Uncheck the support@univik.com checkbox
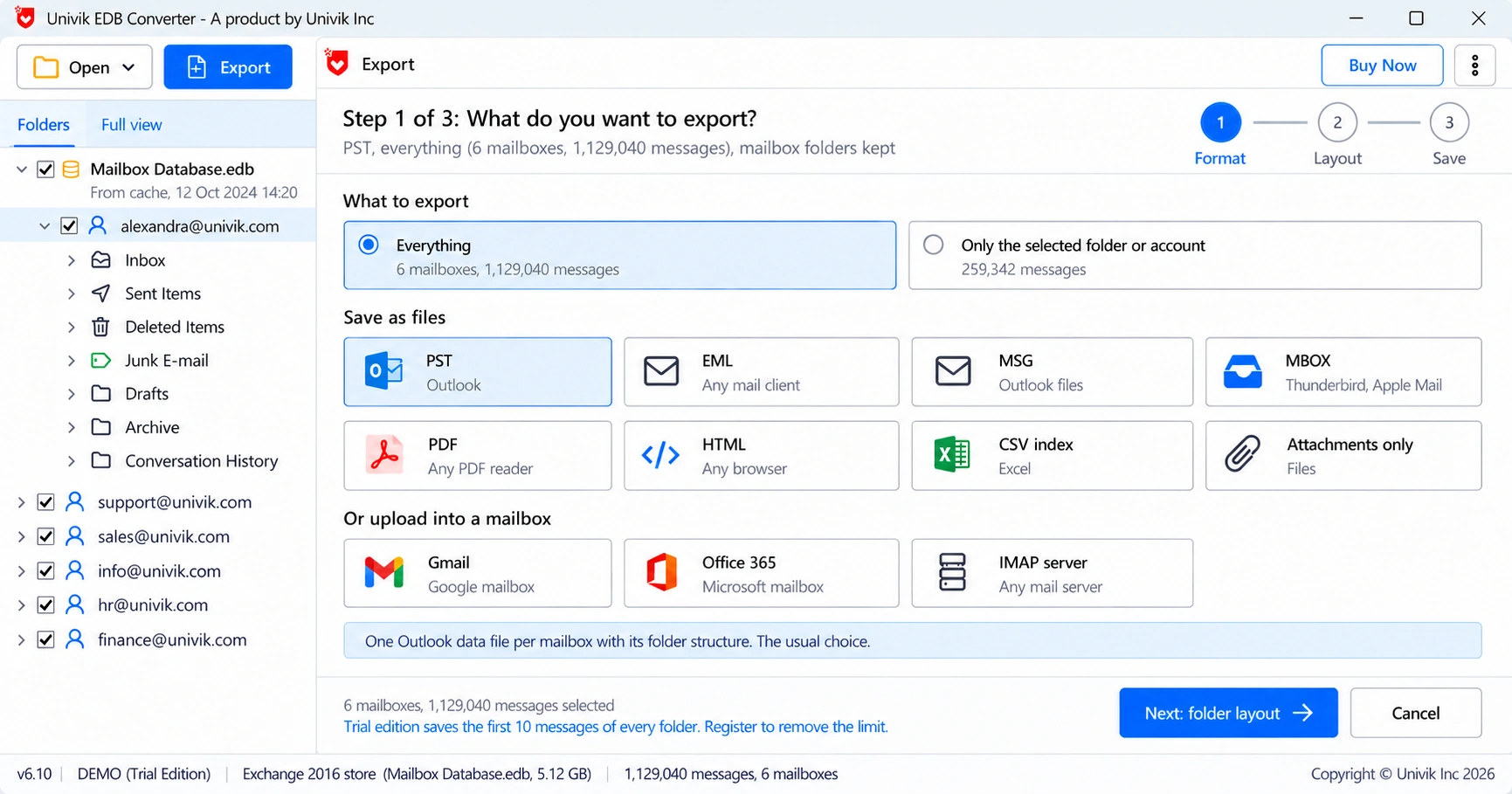1512x794 pixels. [x=45, y=502]
